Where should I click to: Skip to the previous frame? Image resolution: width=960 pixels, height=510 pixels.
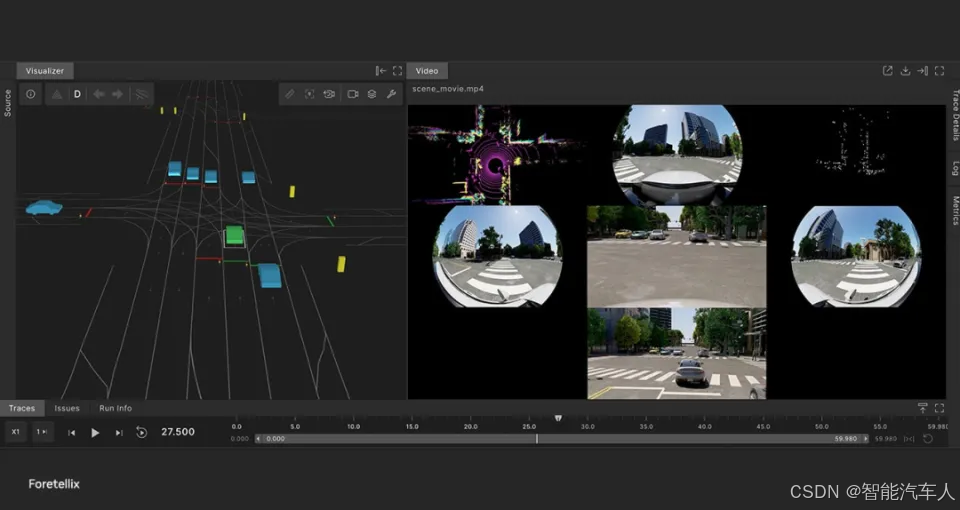pos(71,433)
